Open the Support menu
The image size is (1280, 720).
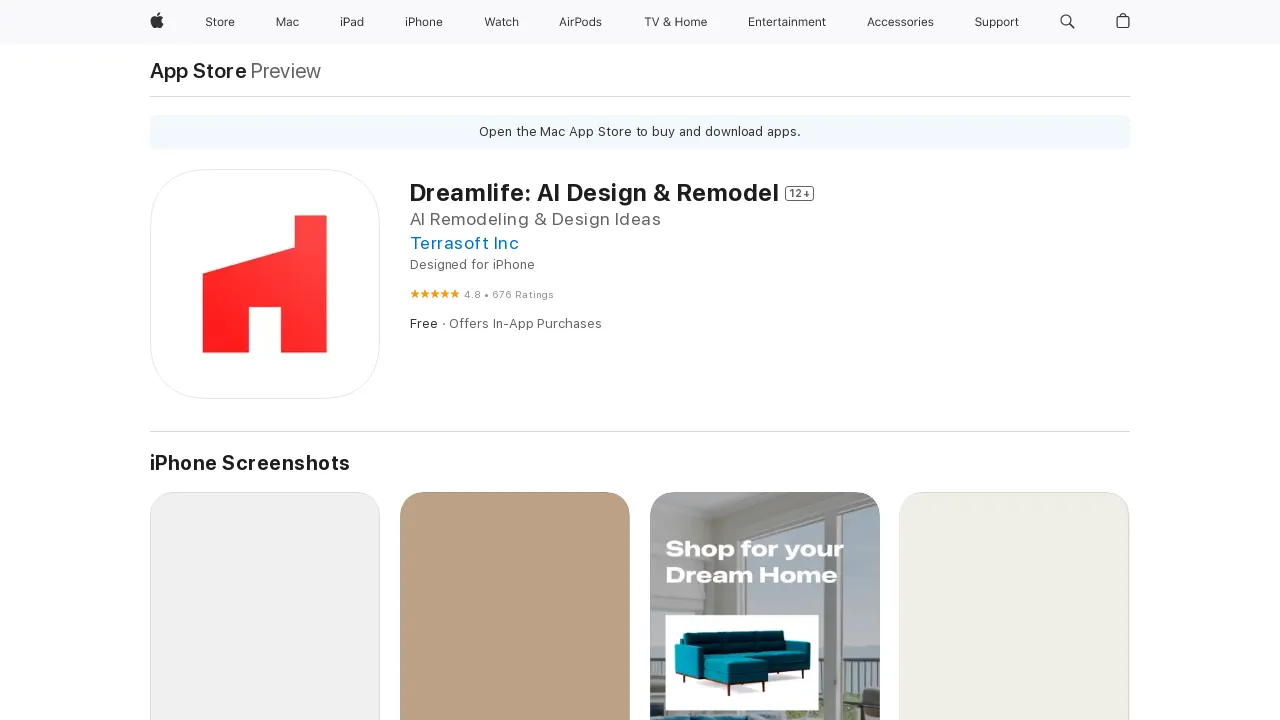click(x=997, y=22)
